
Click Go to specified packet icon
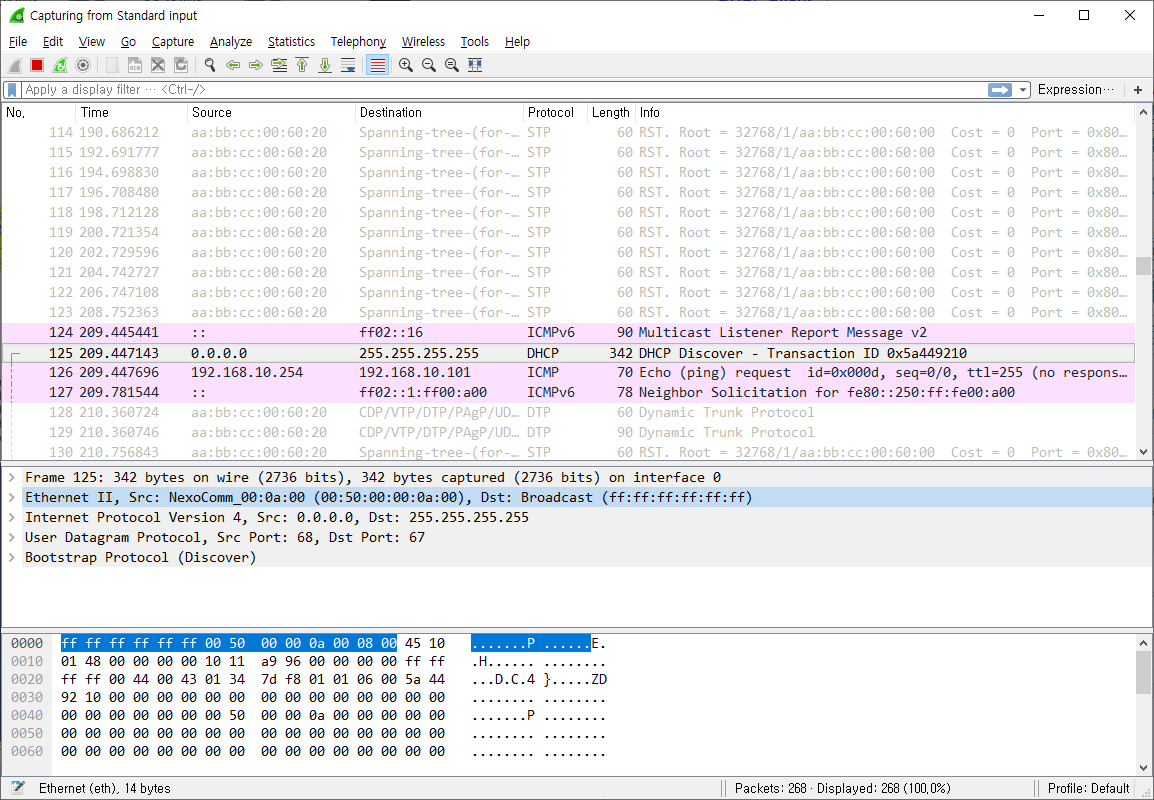[x=279, y=66]
